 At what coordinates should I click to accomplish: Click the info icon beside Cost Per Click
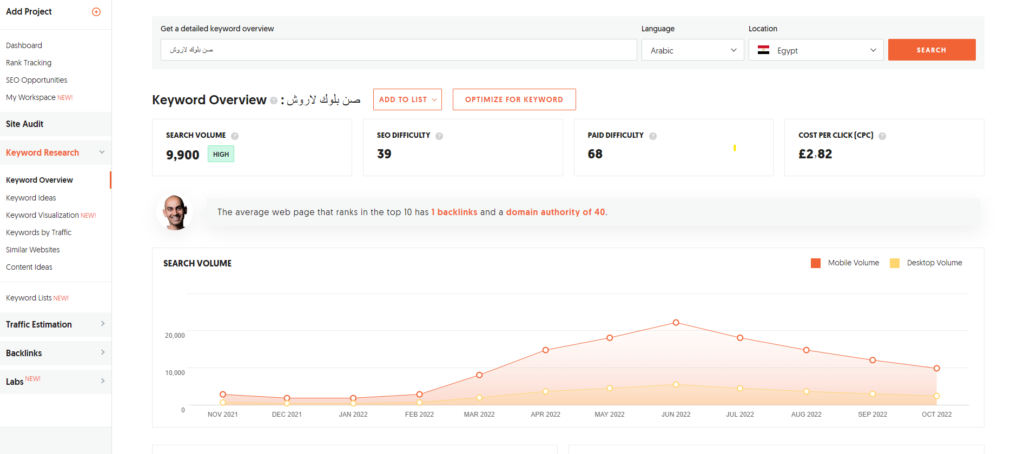pos(882,136)
